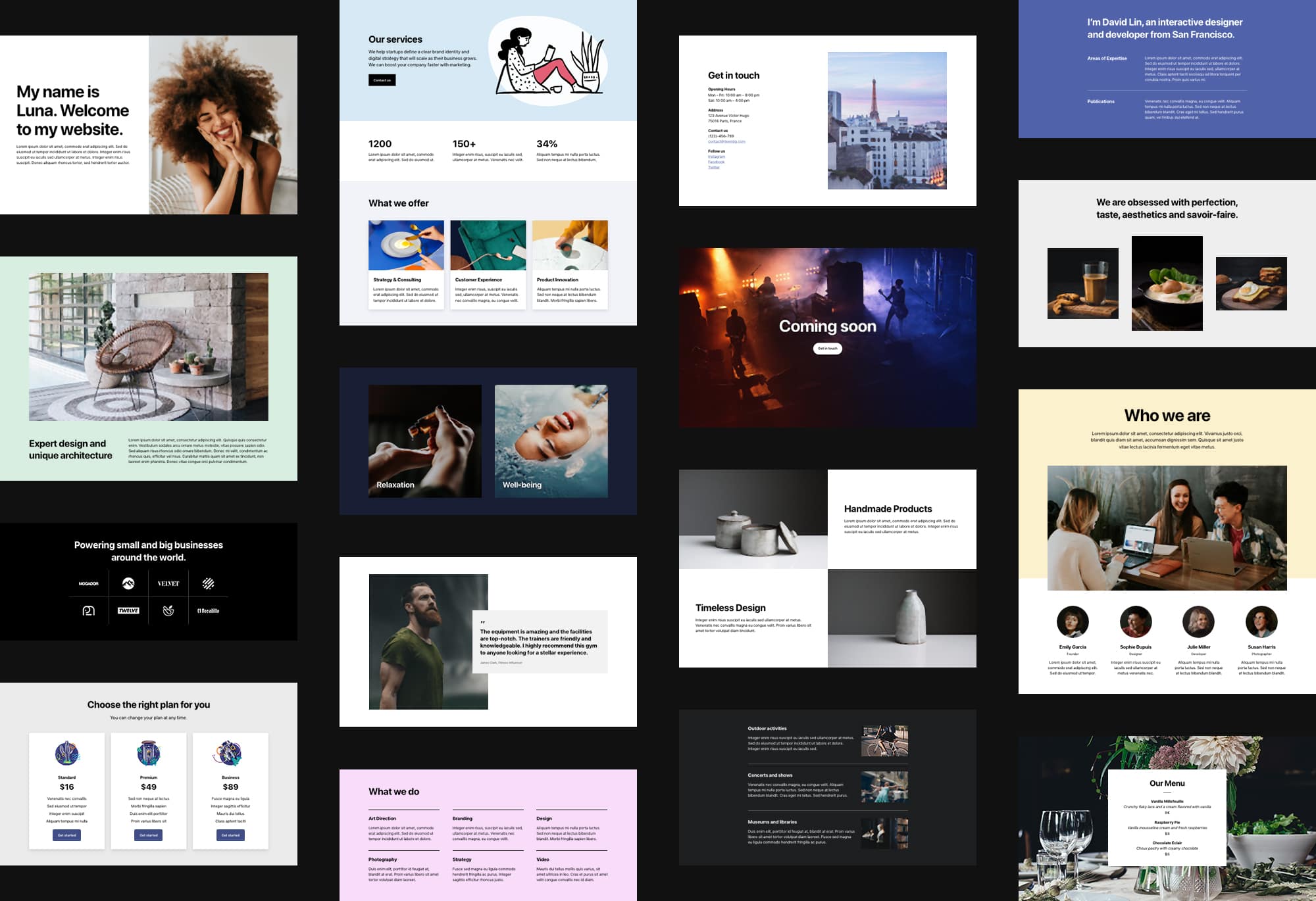This screenshot has height=901, width=1316.
Task: Click the TWELVE brand logo
Action: pyautogui.click(x=128, y=610)
